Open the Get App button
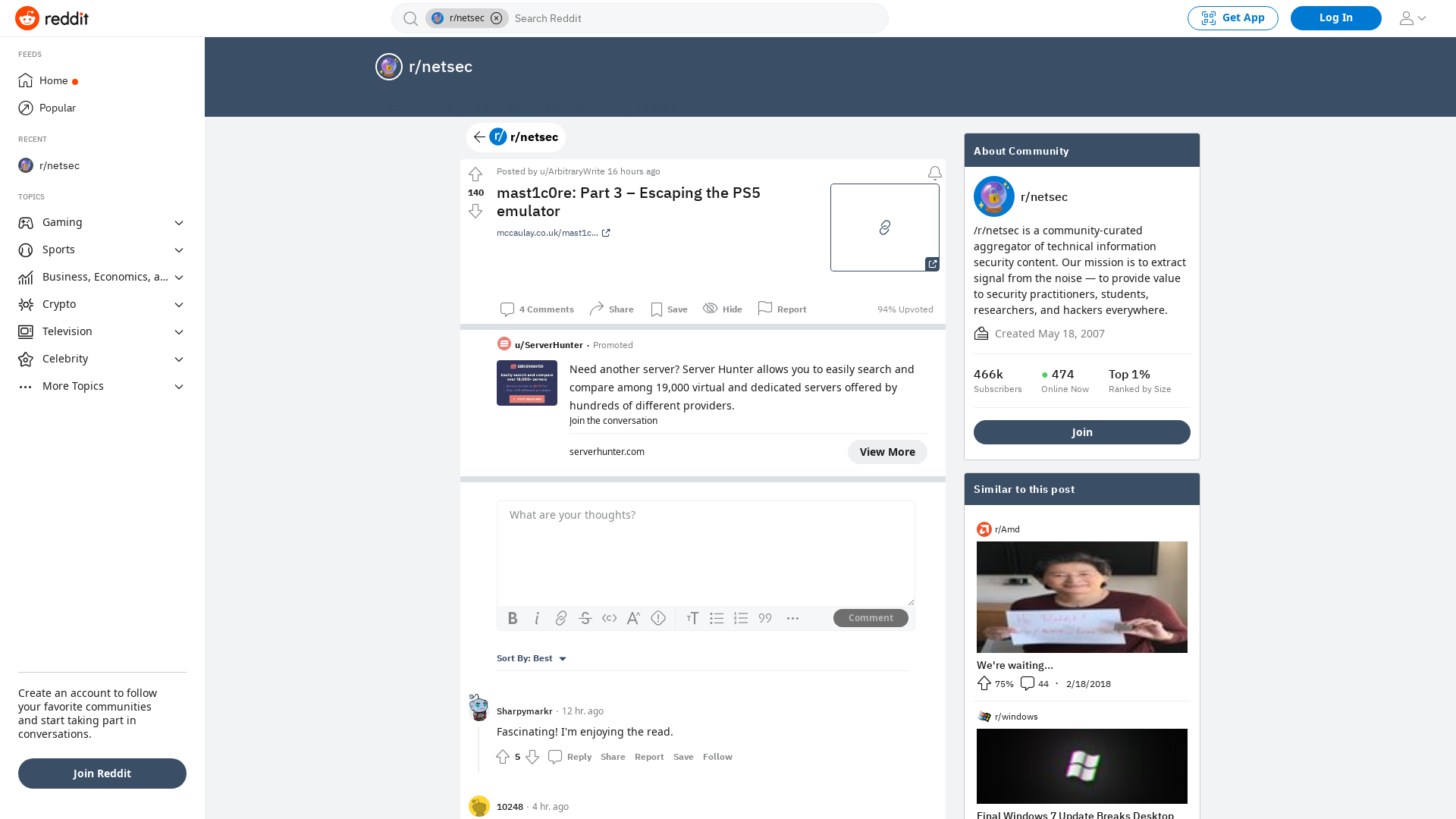1456x819 pixels. (1232, 18)
